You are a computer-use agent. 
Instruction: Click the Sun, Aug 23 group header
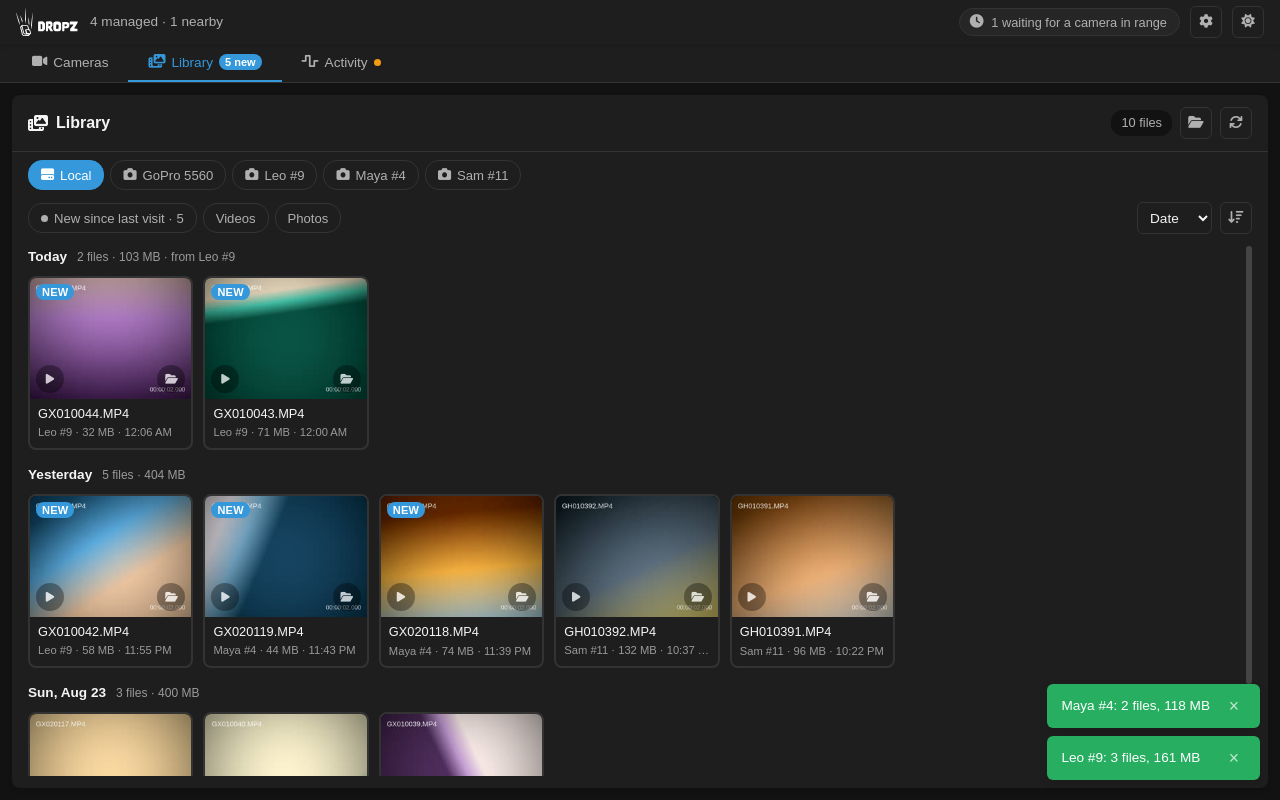coord(67,693)
